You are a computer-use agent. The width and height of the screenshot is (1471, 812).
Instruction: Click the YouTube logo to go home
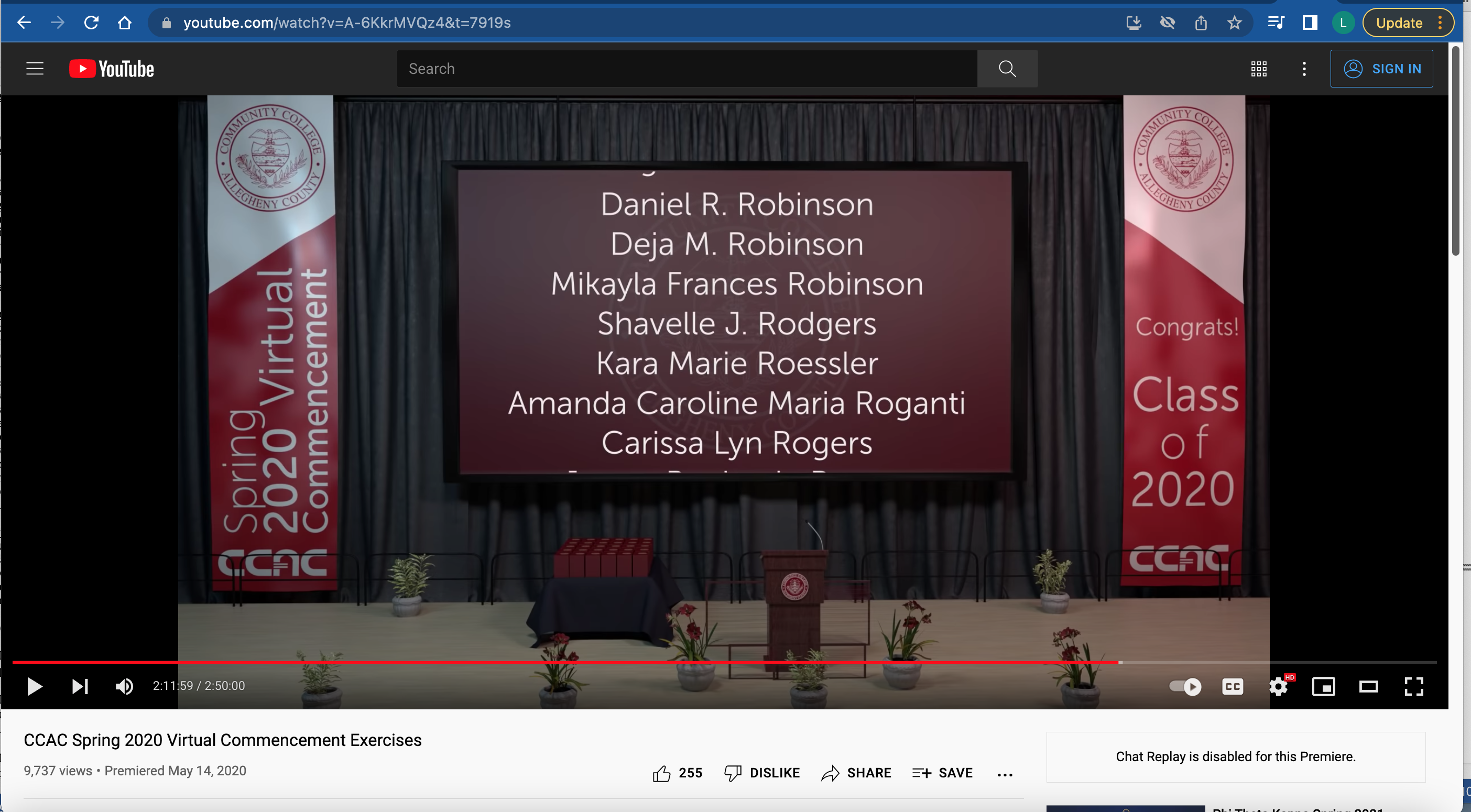112,69
